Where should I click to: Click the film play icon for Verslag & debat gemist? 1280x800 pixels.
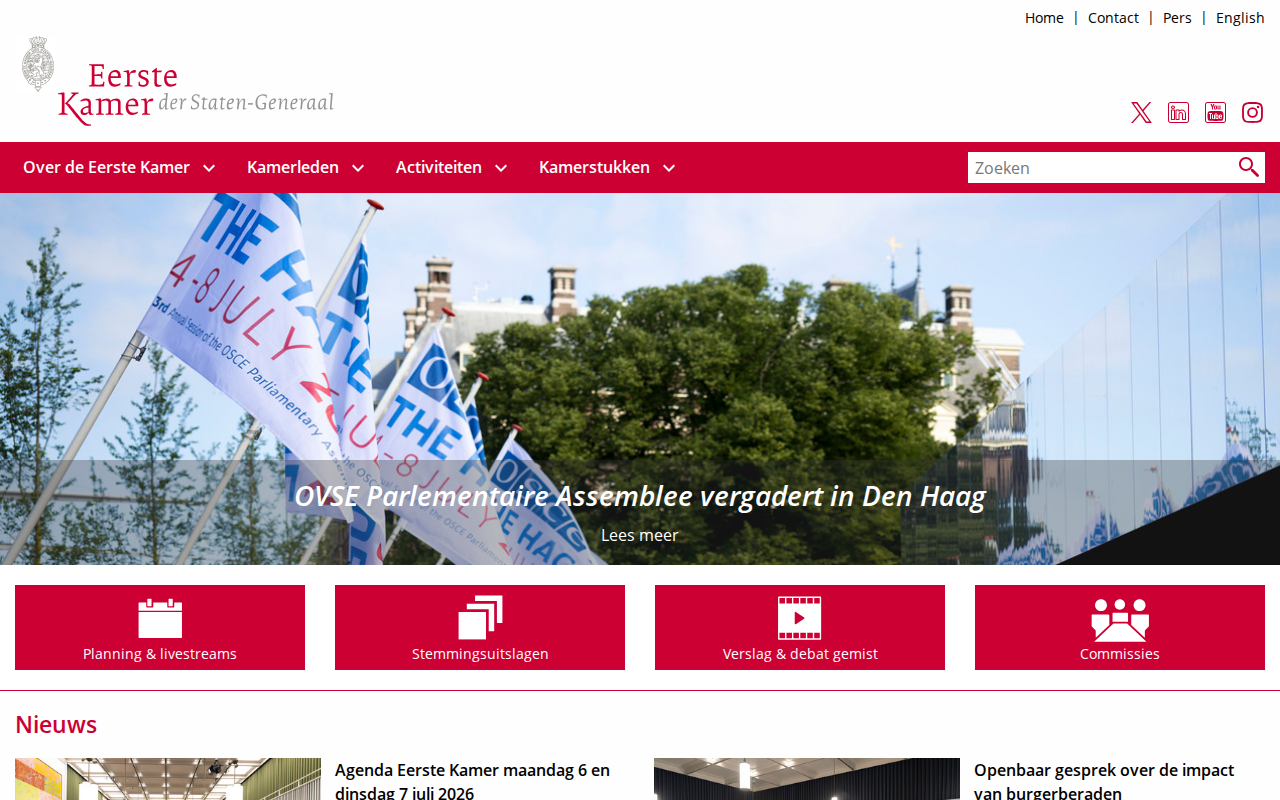pyautogui.click(x=800, y=618)
